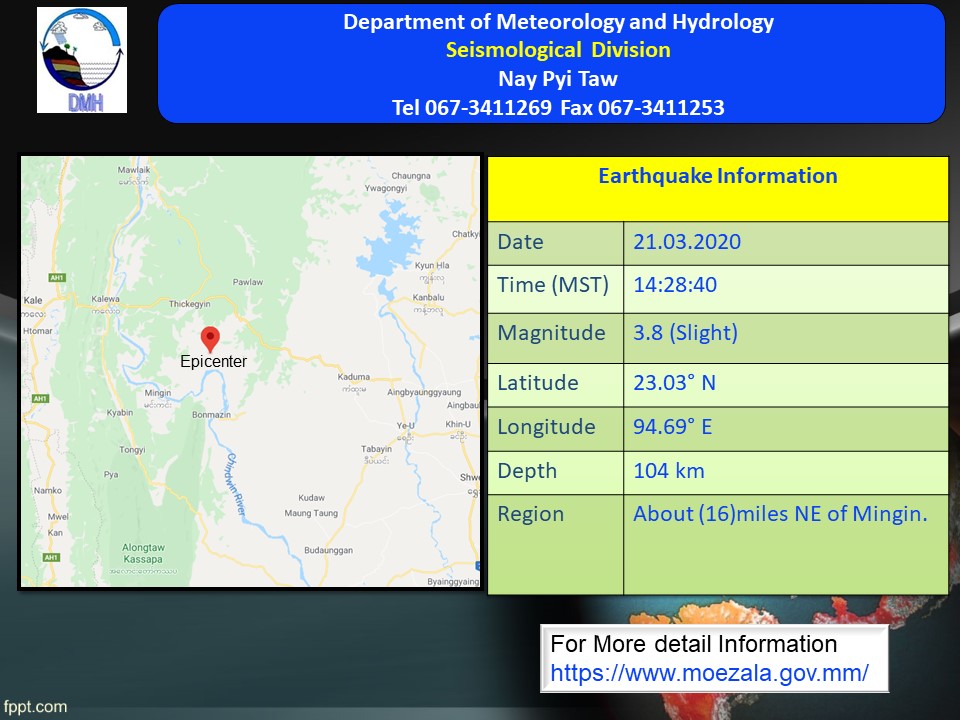Image resolution: width=960 pixels, height=720 pixels.
Task: Select the latitude value 23.03° N
Action: 674,383
